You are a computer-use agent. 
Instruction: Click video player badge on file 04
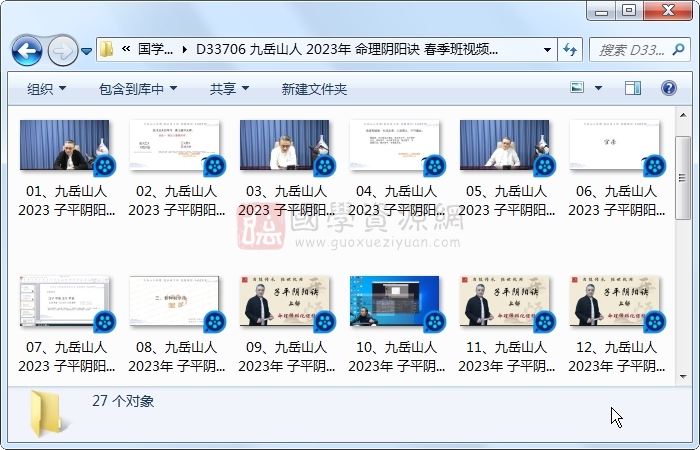tap(435, 166)
